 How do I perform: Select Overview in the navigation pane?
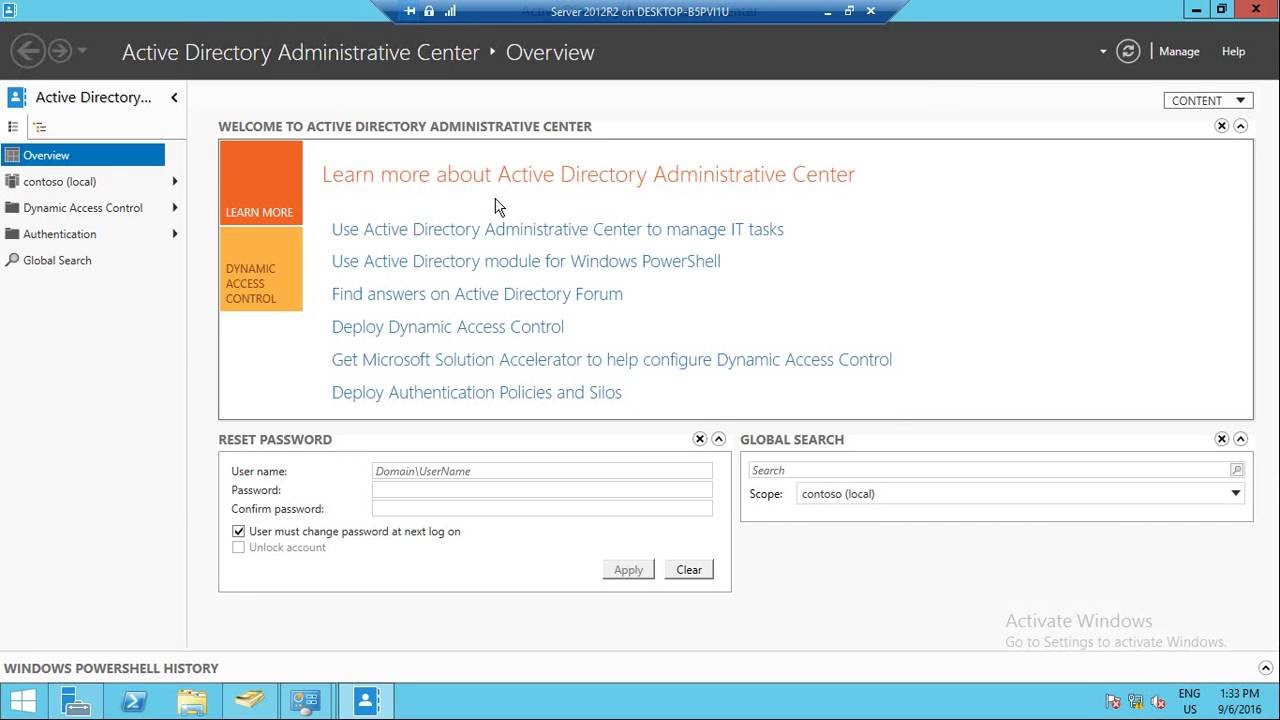(x=83, y=155)
